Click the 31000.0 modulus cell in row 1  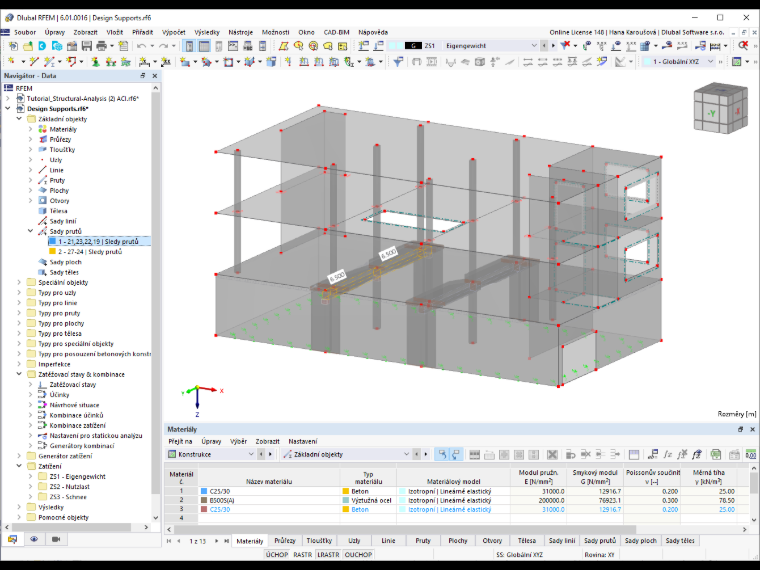pos(538,491)
